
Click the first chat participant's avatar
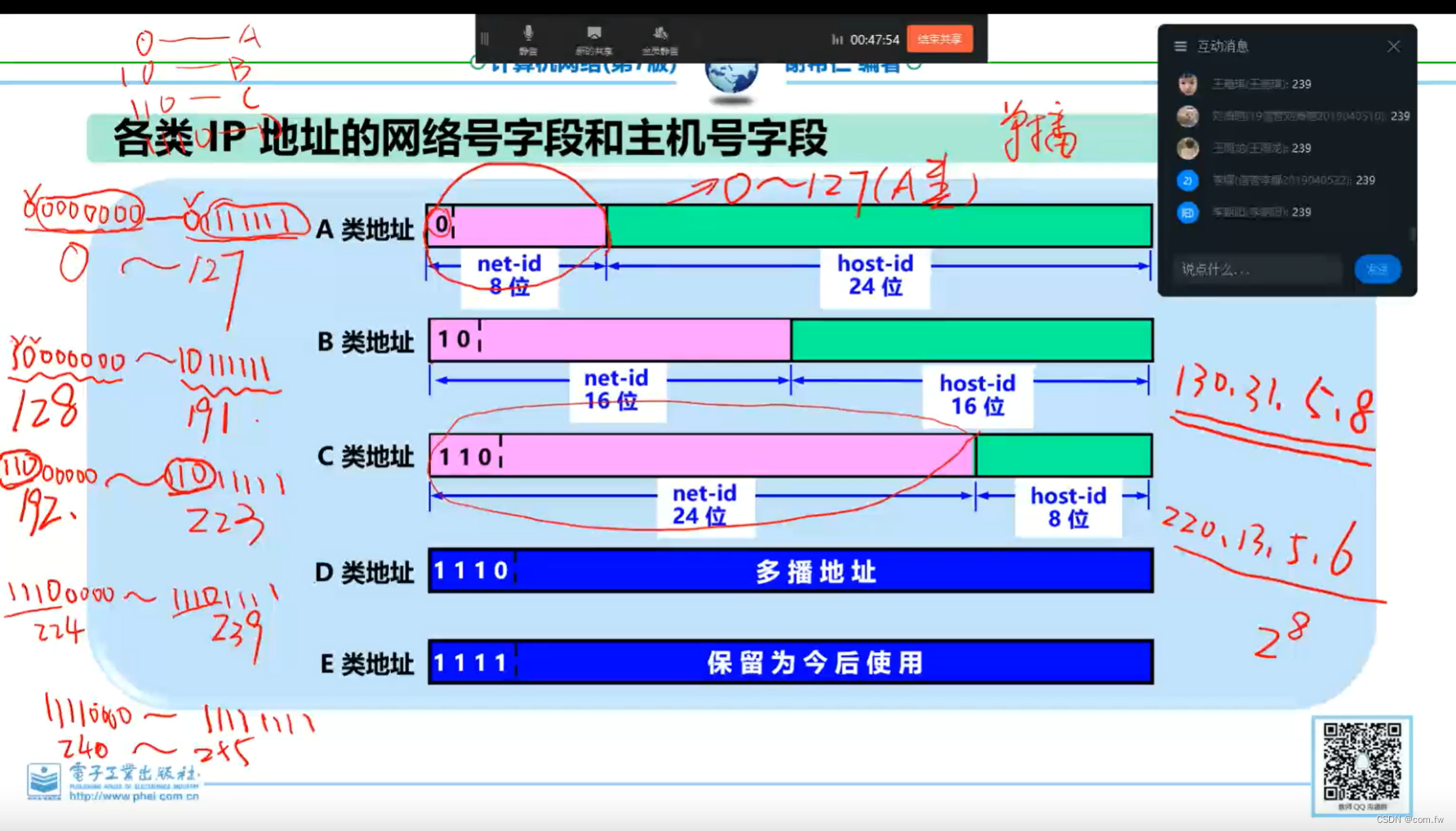point(1187,84)
